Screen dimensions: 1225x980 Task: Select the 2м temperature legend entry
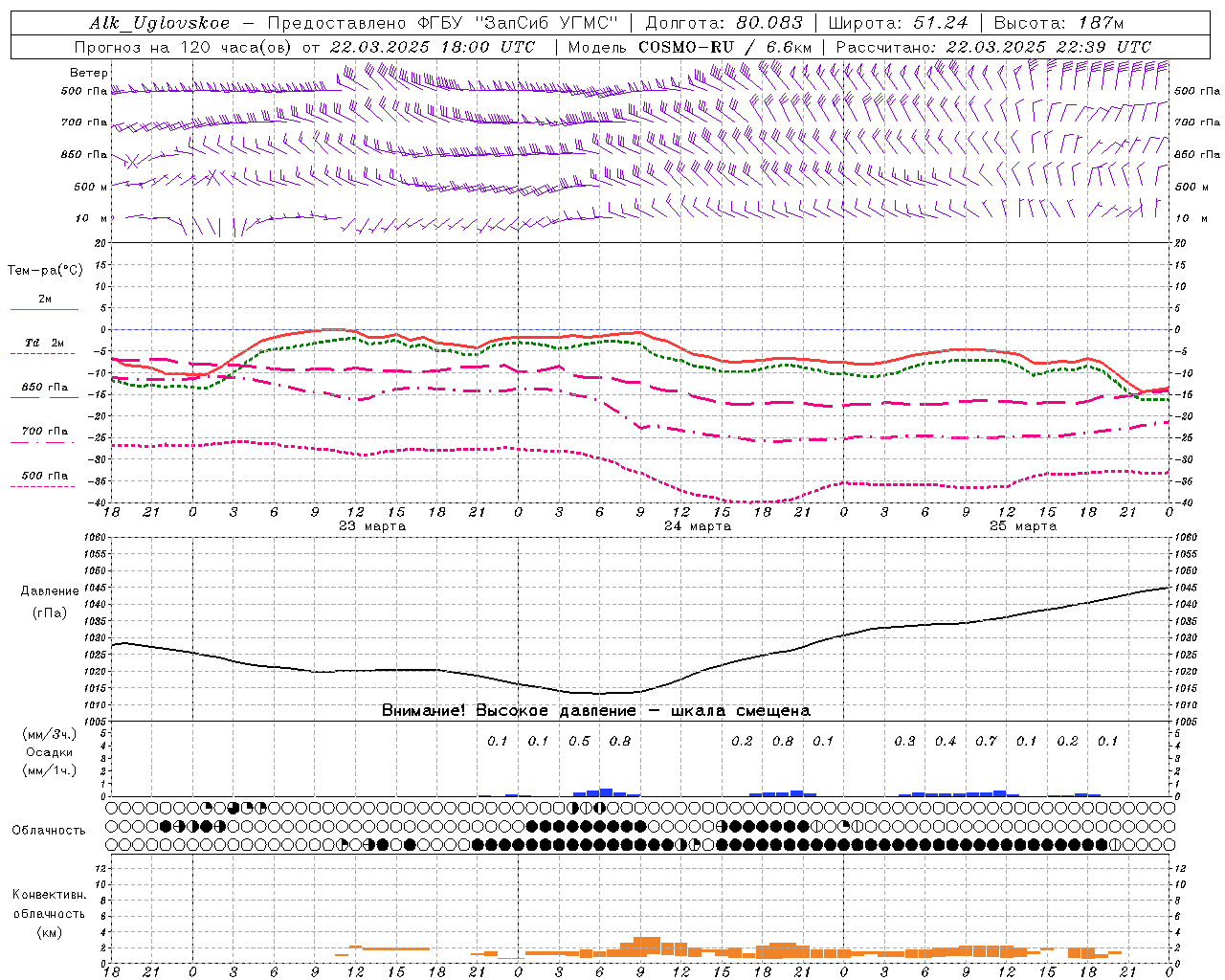(45, 300)
